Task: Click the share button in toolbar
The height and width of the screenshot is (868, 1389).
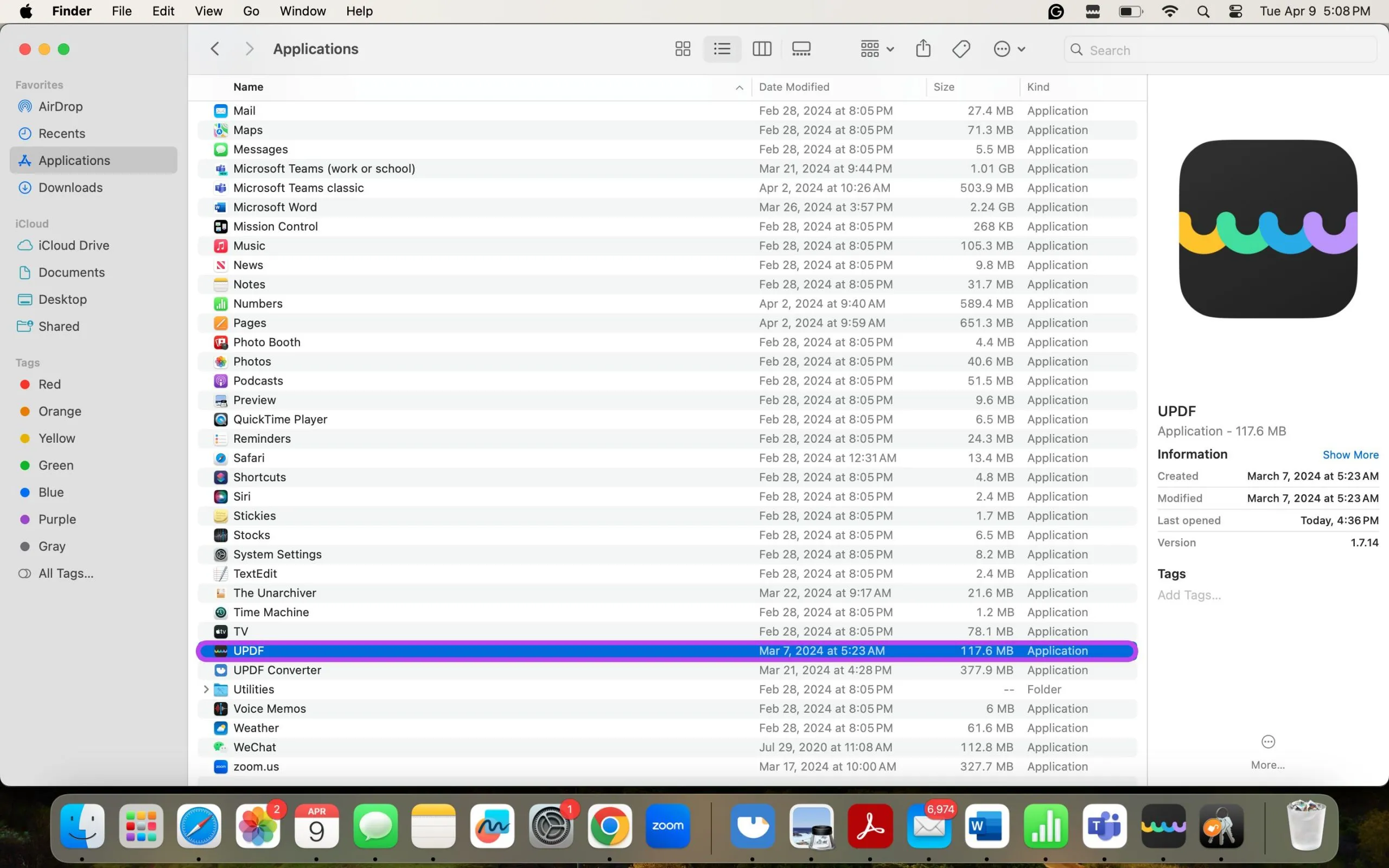Action: pyautogui.click(x=922, y=49)
